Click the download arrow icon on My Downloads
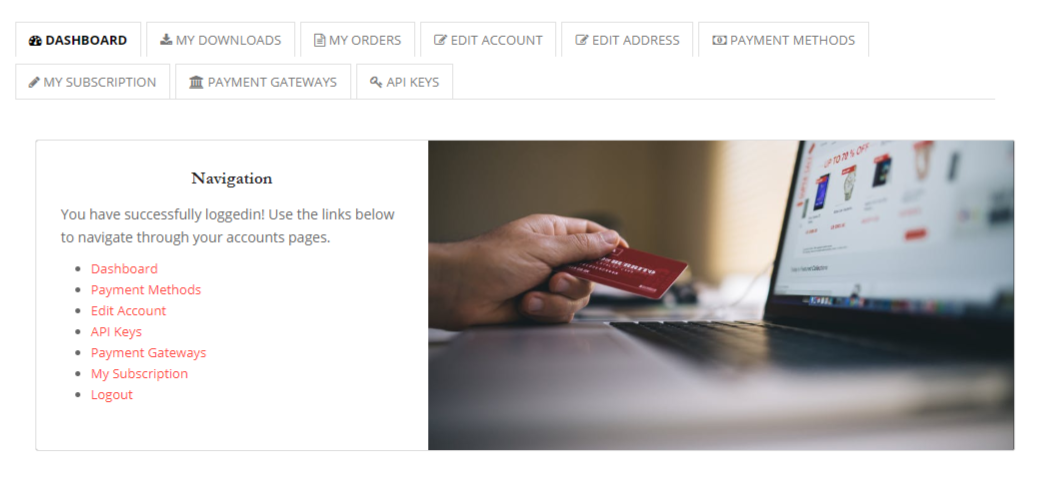Screen dimensions: 1050x503 pyautogui.click(x=166, y=40)
